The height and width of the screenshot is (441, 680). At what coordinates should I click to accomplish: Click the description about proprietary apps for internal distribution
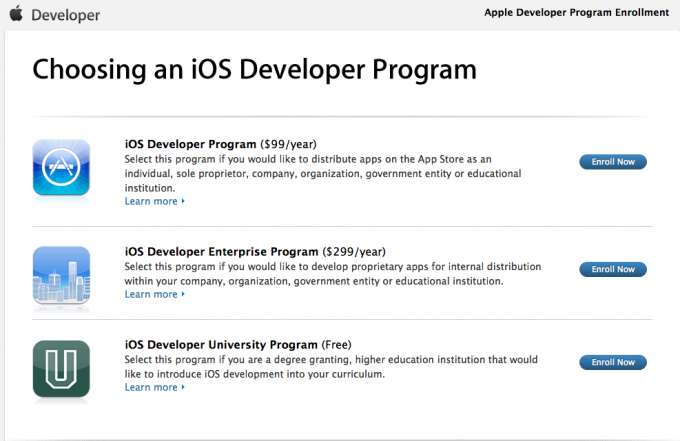coord(333,274)
